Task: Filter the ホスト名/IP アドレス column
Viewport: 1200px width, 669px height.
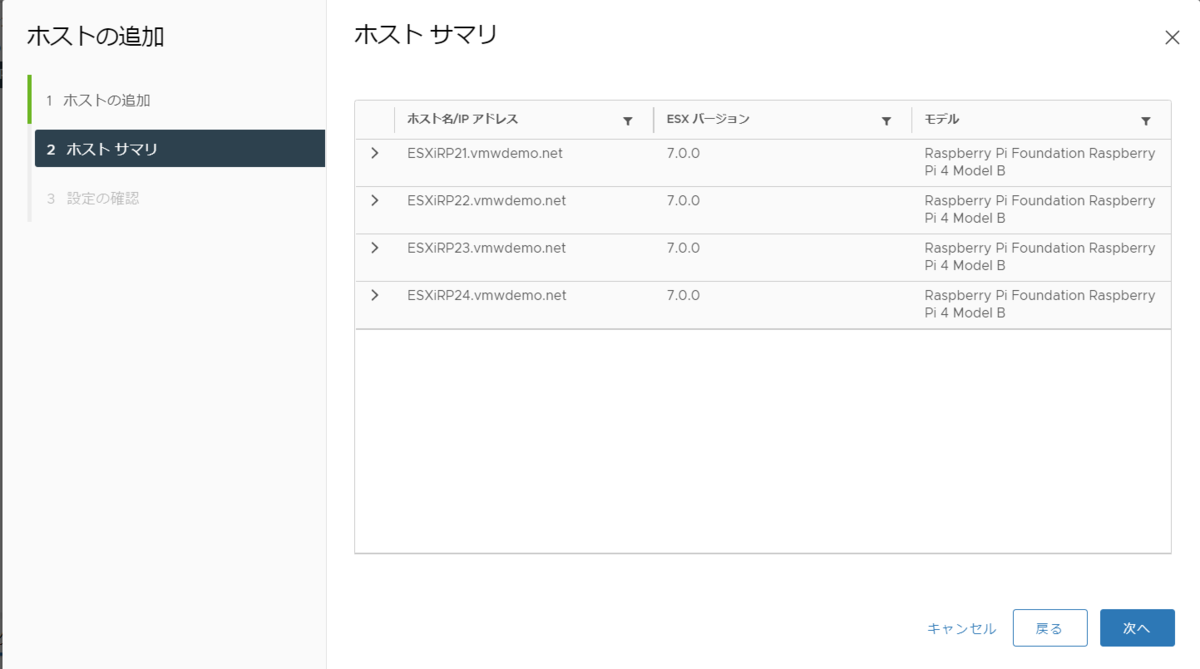Action: 628,121
